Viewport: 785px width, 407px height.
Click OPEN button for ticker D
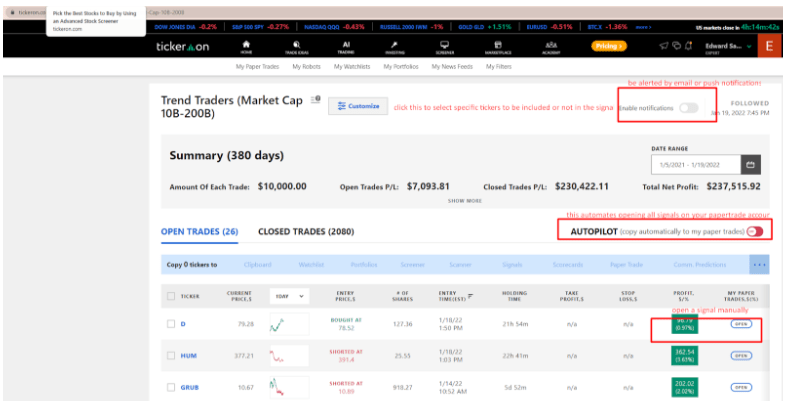click(741, 324)
